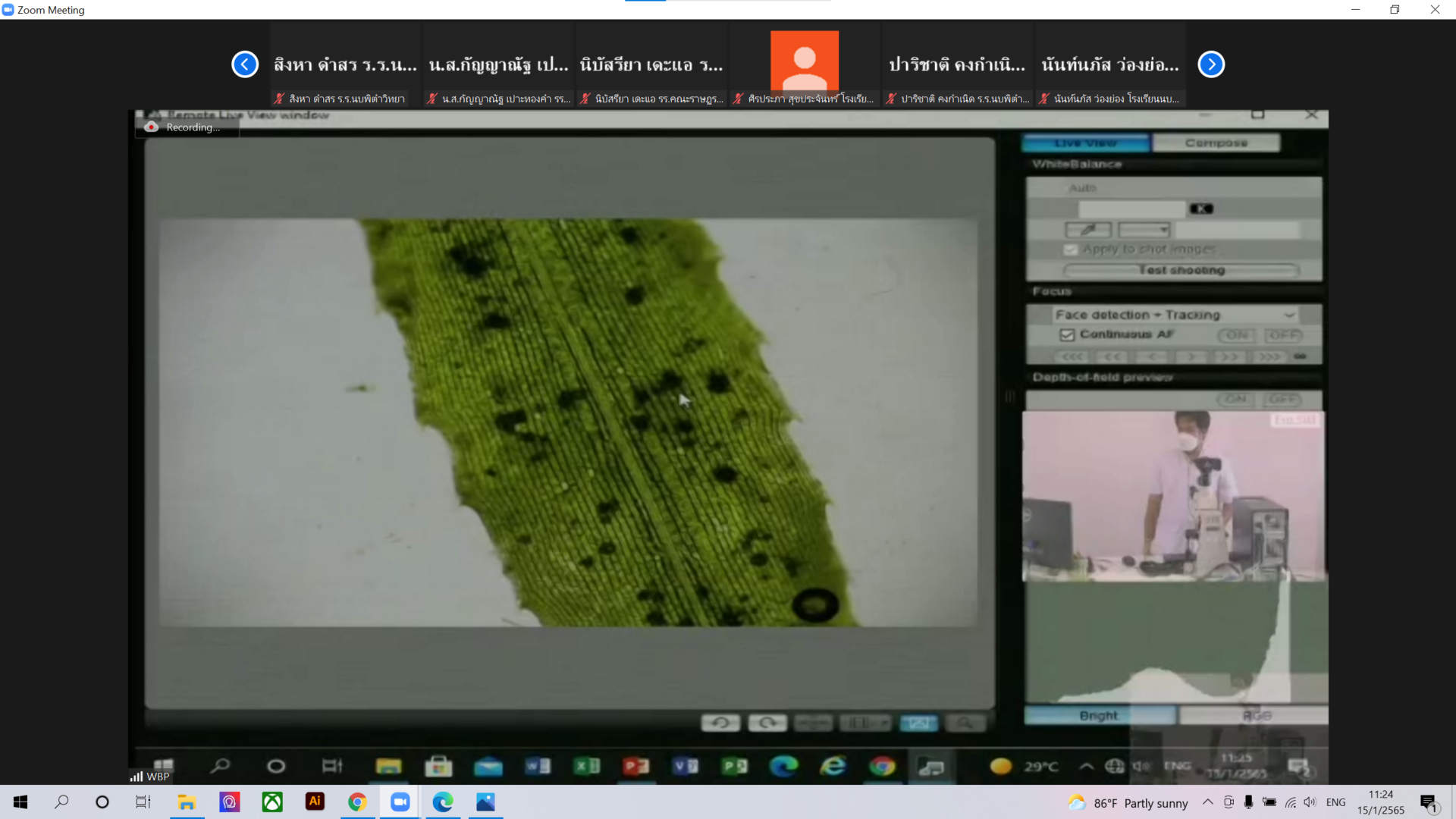1456x819 pixels.
Task: Open white balance dropdown beside eyedropper
Action: [1144, 229]
